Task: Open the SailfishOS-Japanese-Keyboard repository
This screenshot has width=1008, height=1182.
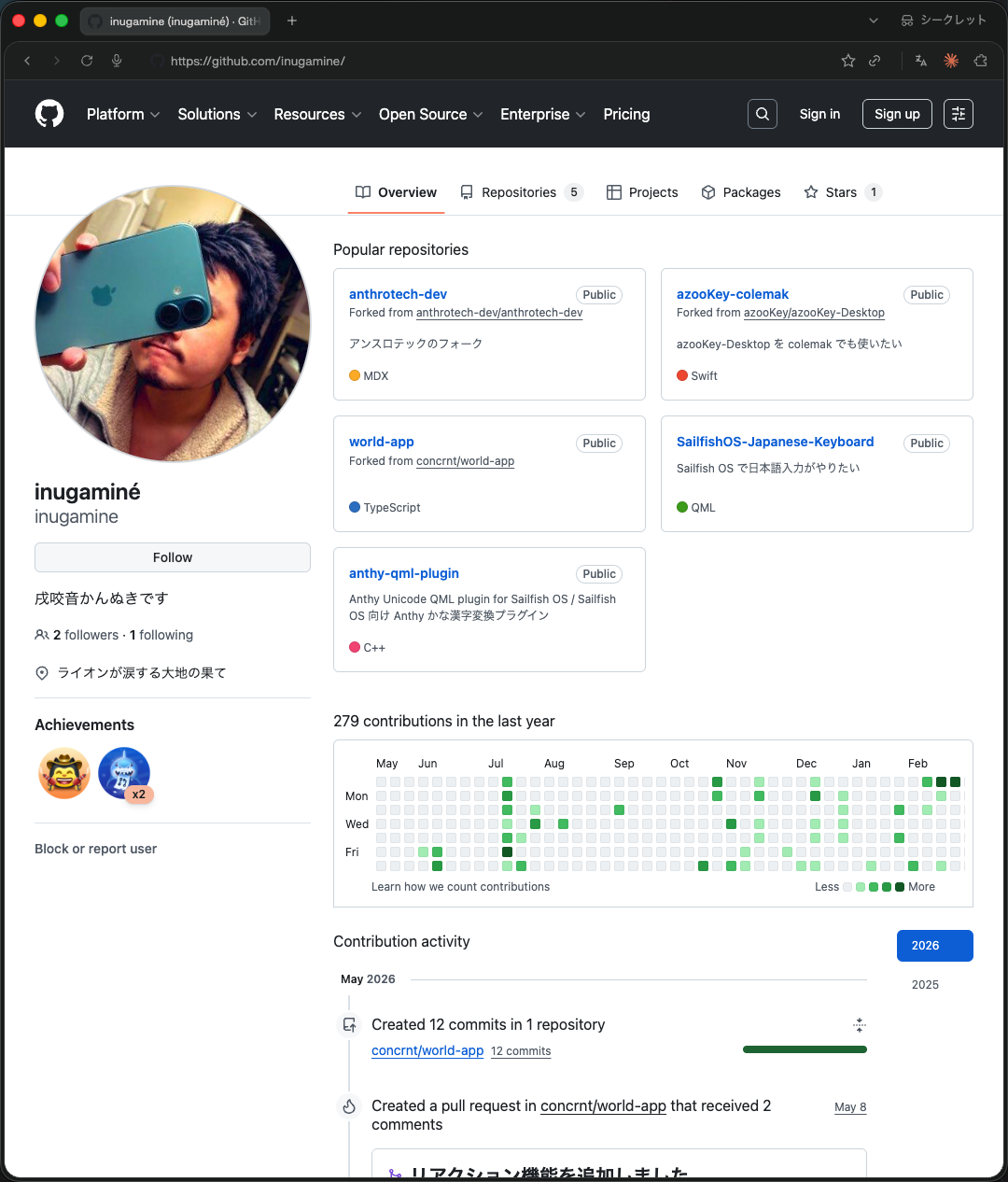Action: [776, 442]
